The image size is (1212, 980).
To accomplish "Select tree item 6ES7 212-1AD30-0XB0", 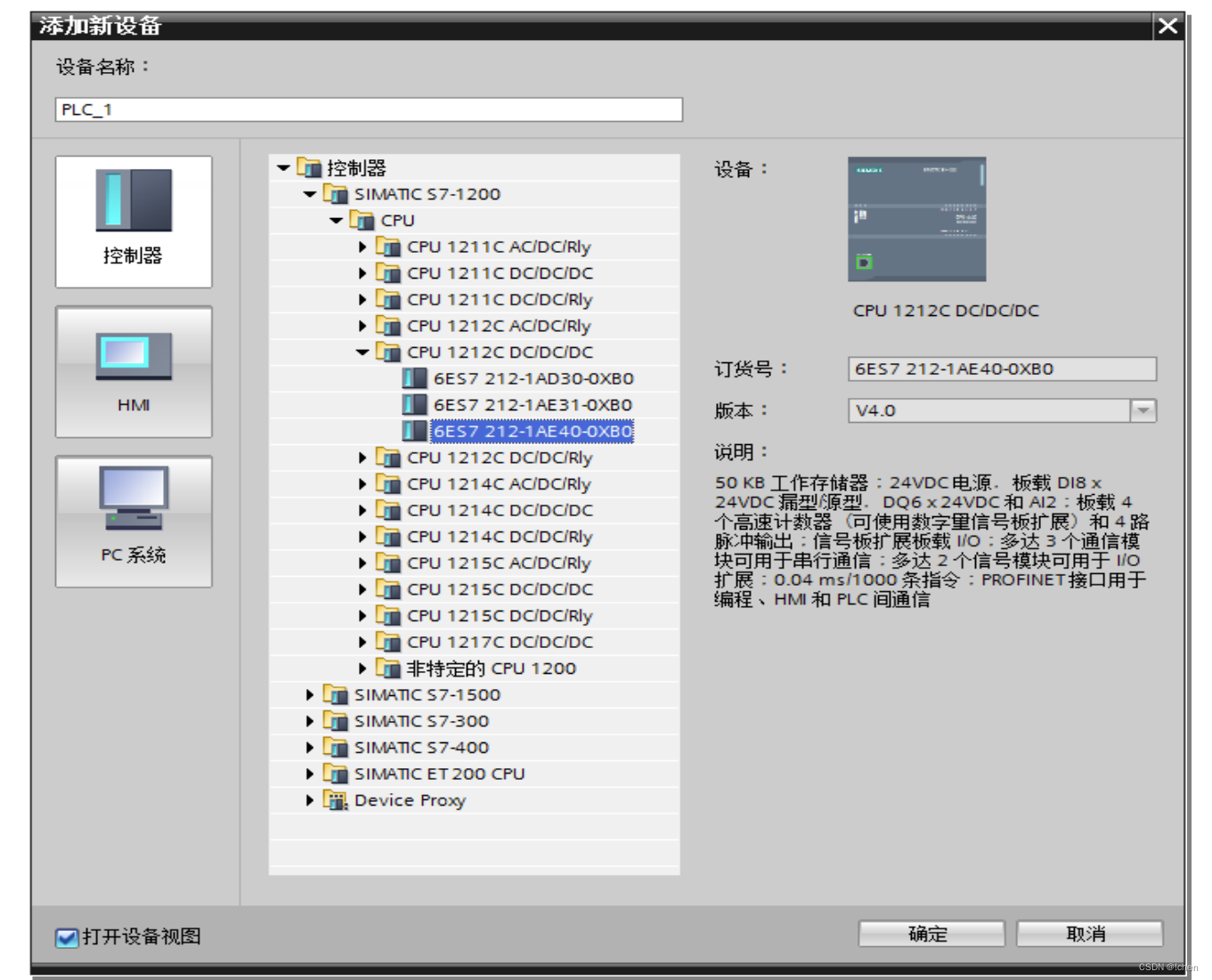I will tap(533, 378).
